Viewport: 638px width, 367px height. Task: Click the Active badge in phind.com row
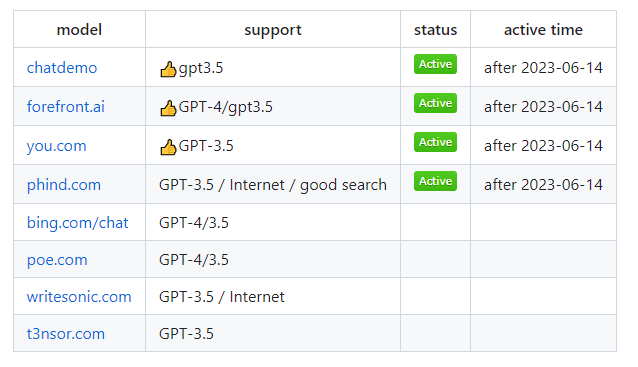[435, 181]
